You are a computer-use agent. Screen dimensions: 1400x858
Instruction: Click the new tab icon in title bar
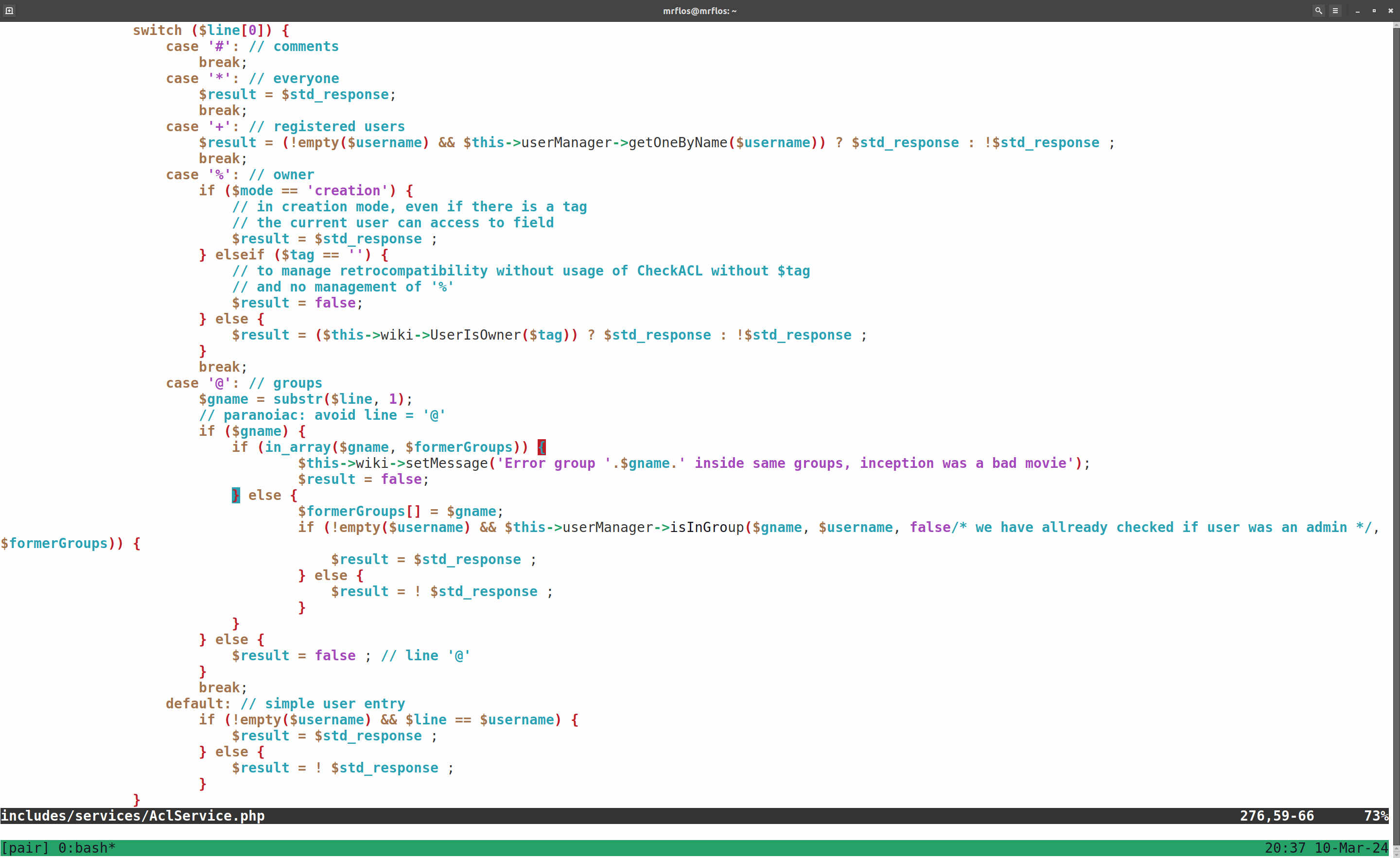click(9, 11)
